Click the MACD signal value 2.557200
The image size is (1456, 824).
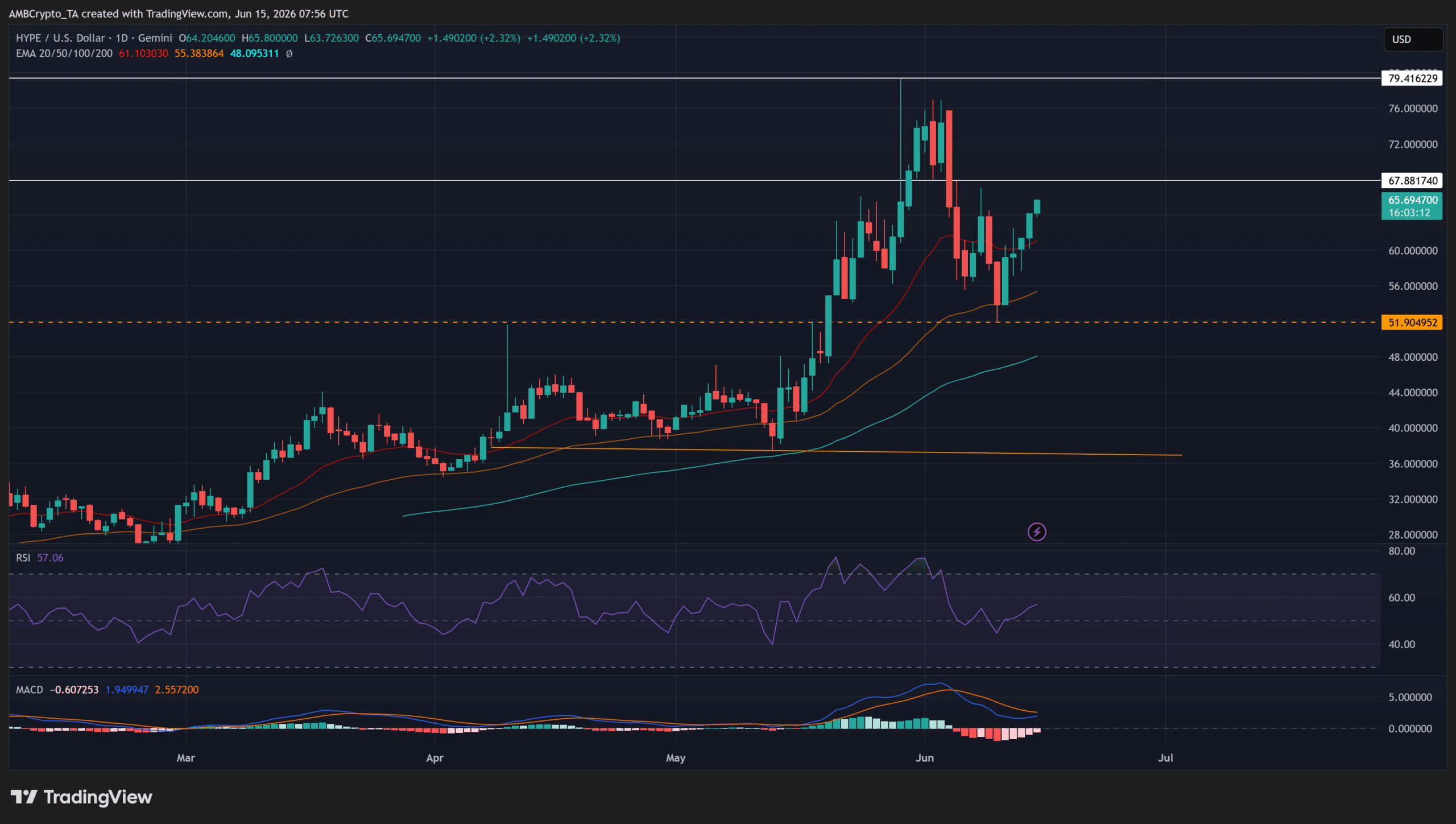pyautogui.click(x=177, y=690)
